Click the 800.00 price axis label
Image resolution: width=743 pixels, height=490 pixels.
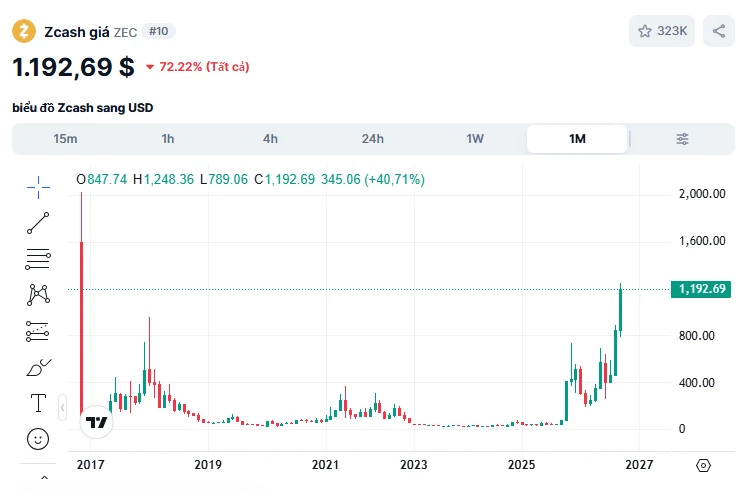pos(696,336)
